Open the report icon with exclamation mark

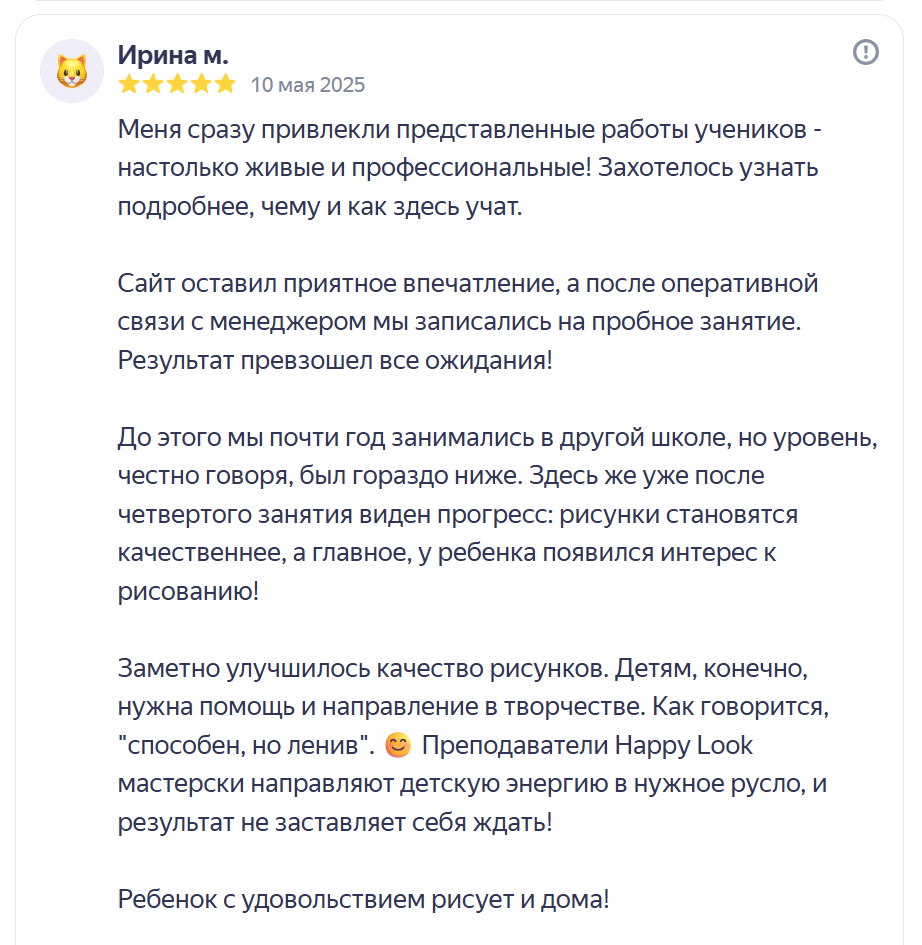tap(865, 52)
